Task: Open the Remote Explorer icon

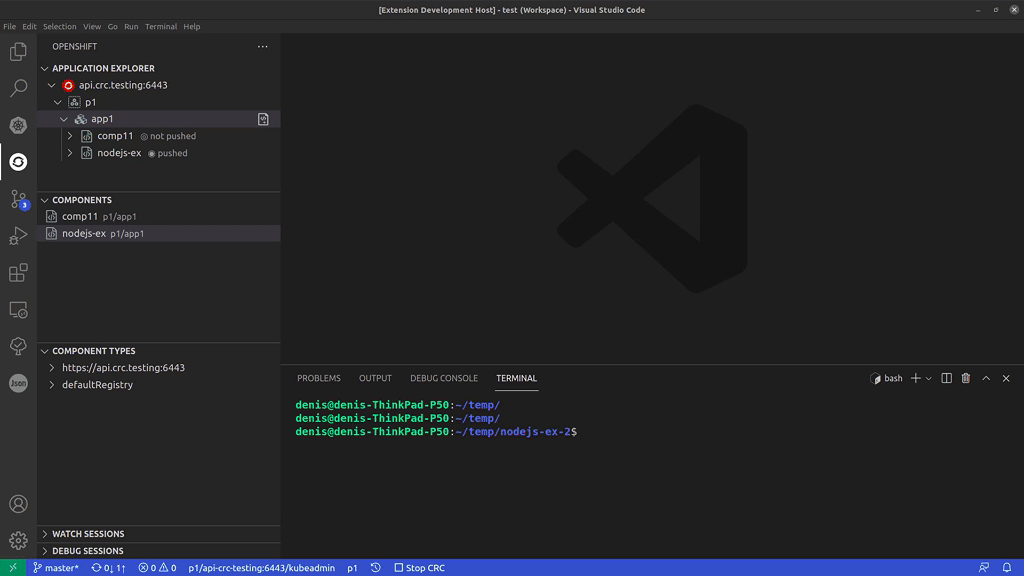Action: pyautogui.click(x=18, y=310)
